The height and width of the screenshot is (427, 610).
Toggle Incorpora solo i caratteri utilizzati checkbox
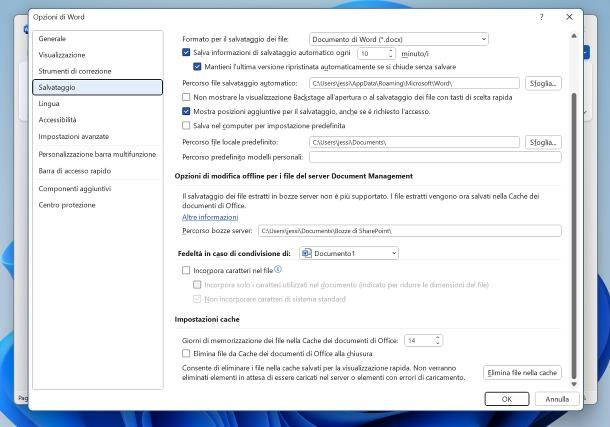pos(197,285)
